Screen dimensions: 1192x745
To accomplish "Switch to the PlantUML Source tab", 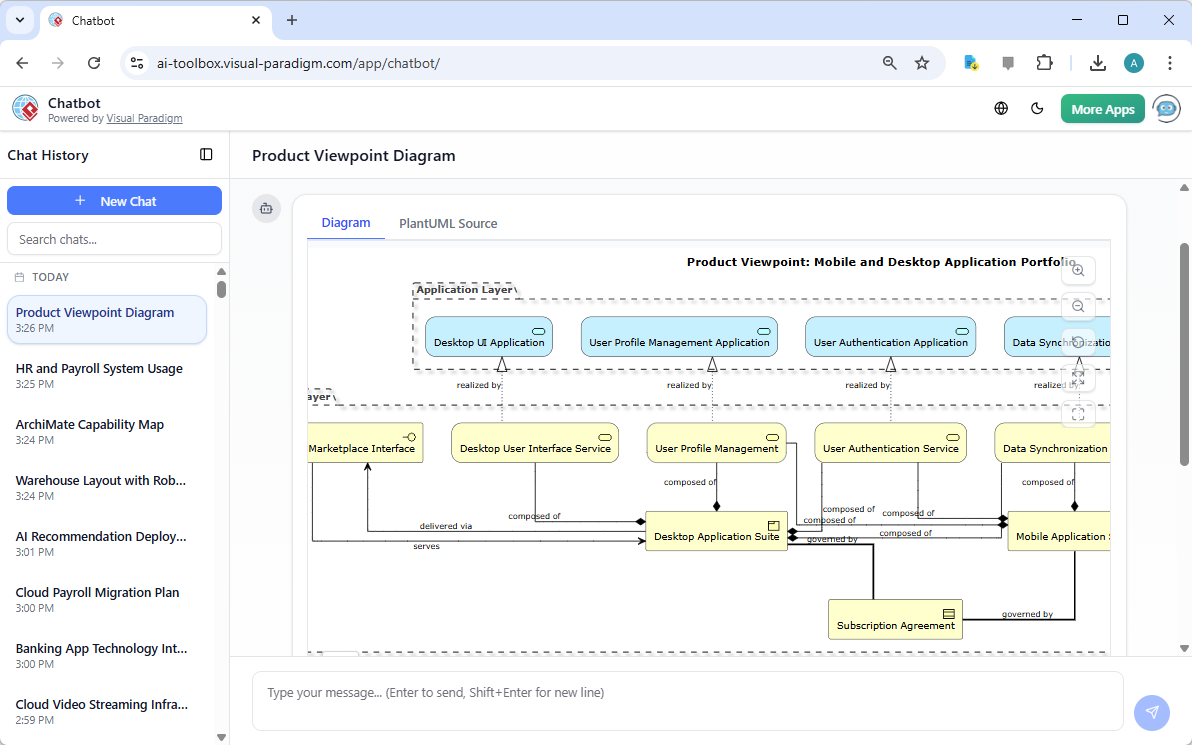I will (447, 223).
